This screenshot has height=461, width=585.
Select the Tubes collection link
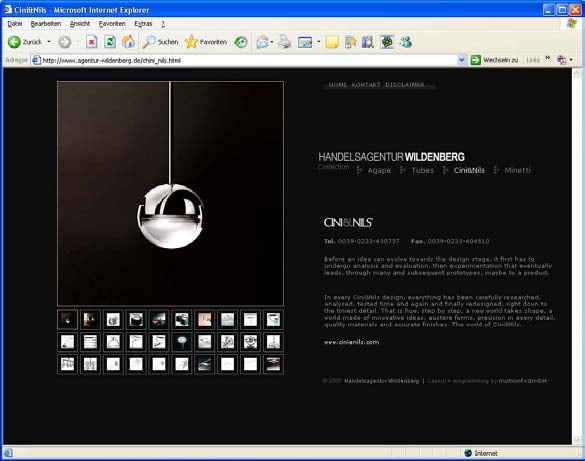point(422,170)
